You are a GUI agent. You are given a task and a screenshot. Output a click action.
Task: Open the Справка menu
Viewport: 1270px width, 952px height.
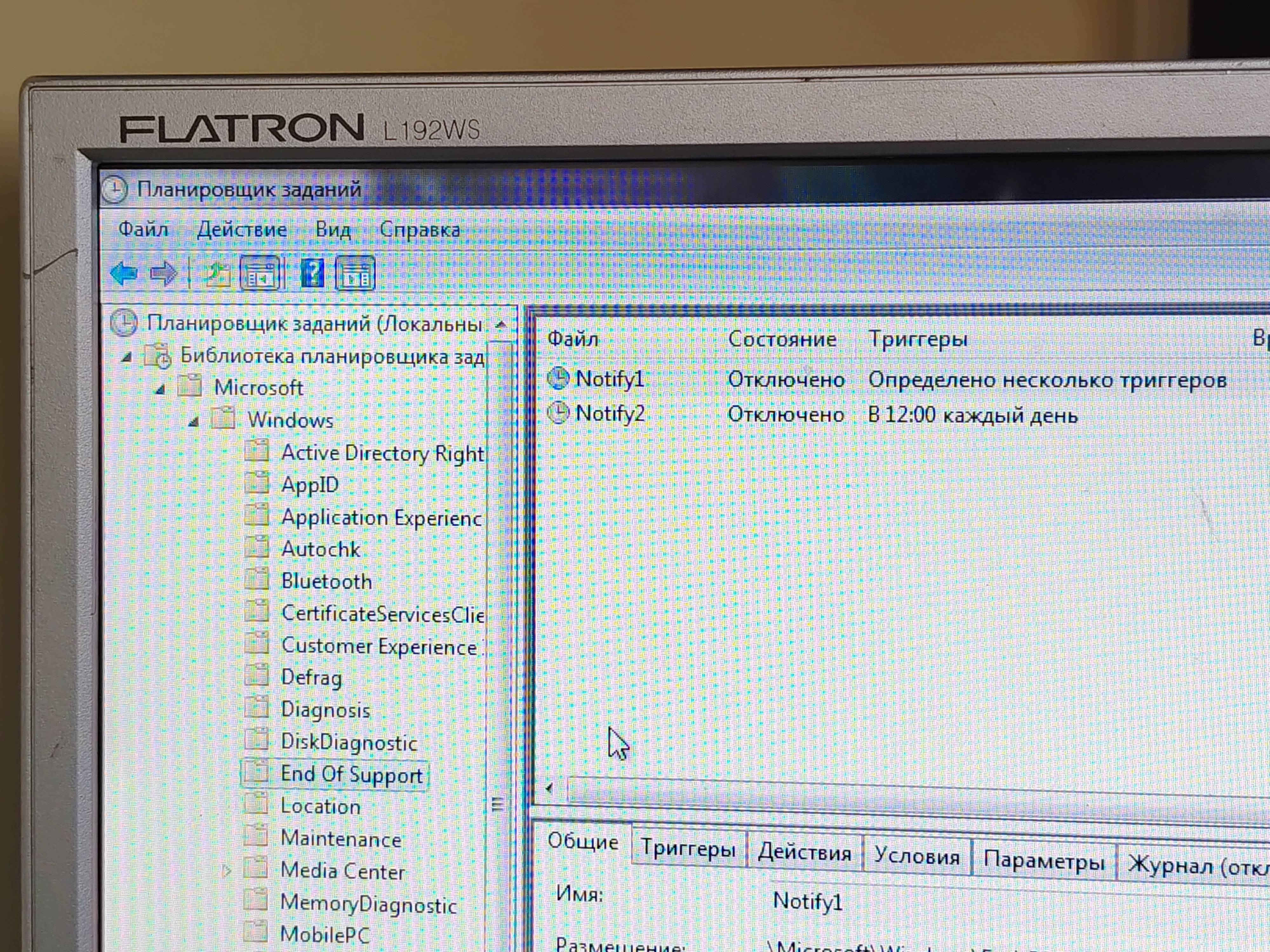(420, 230)
